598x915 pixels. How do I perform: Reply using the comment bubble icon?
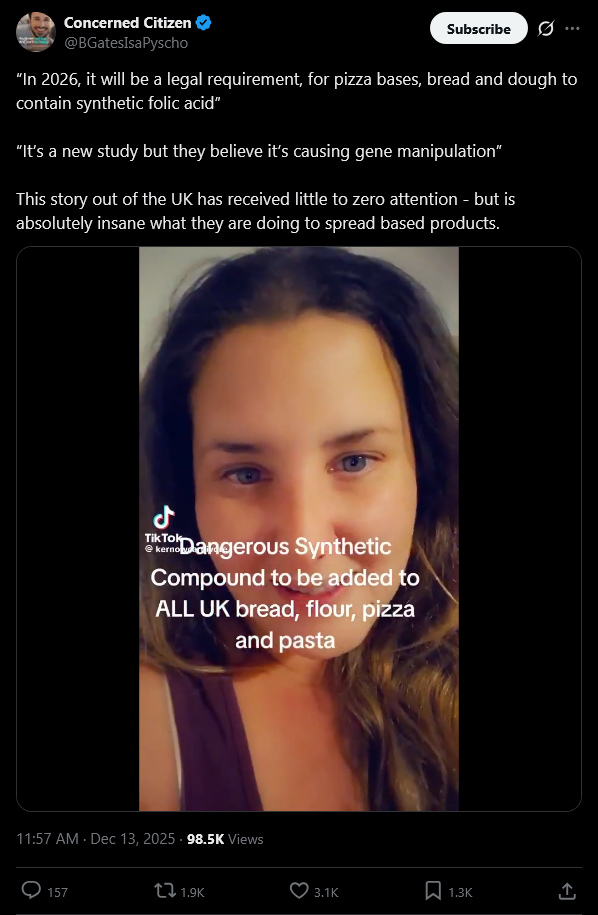(x=31, y=890)
